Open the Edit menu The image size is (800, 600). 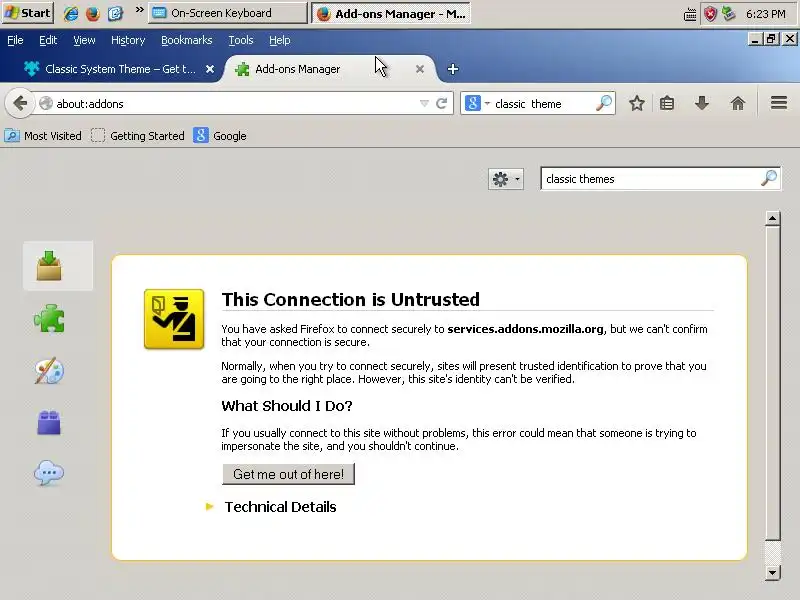(48, 40)
